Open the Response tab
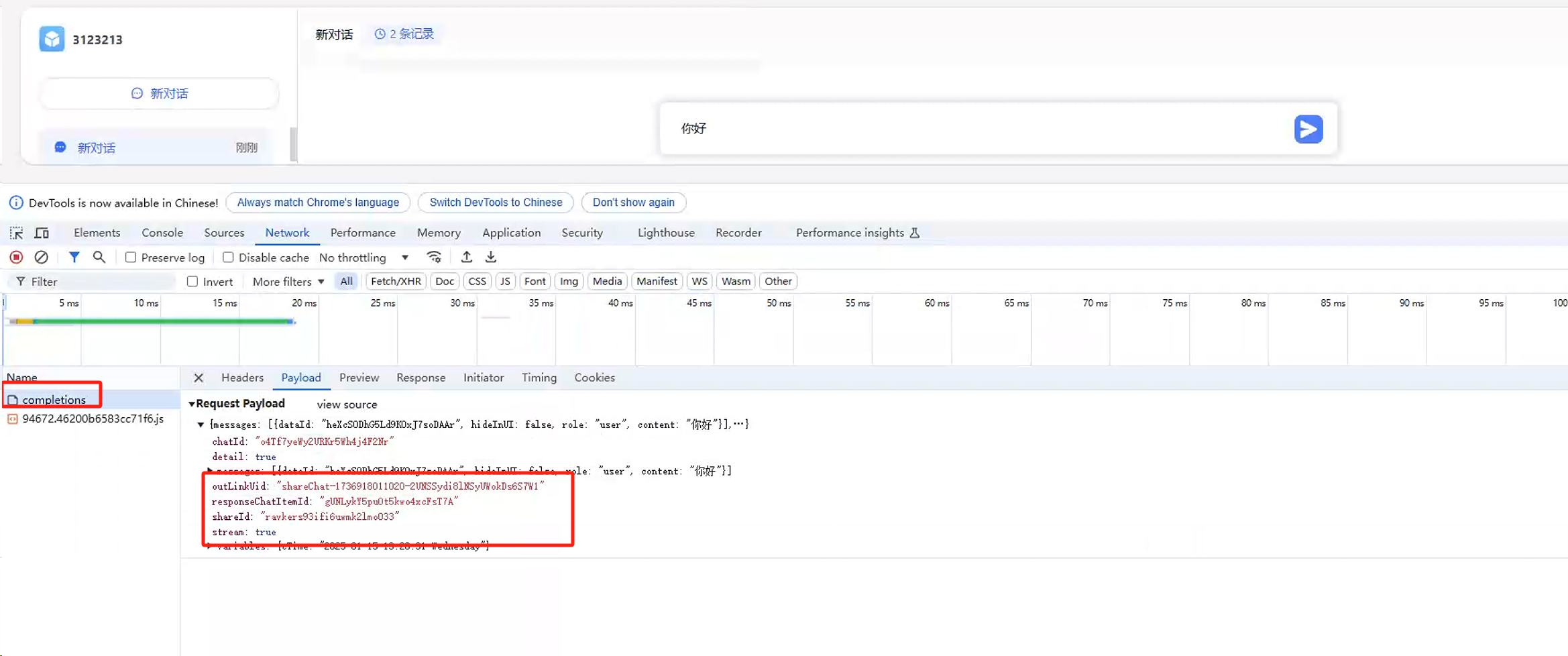The height and width of the screenshot is (656, 1568). (421, 378)
